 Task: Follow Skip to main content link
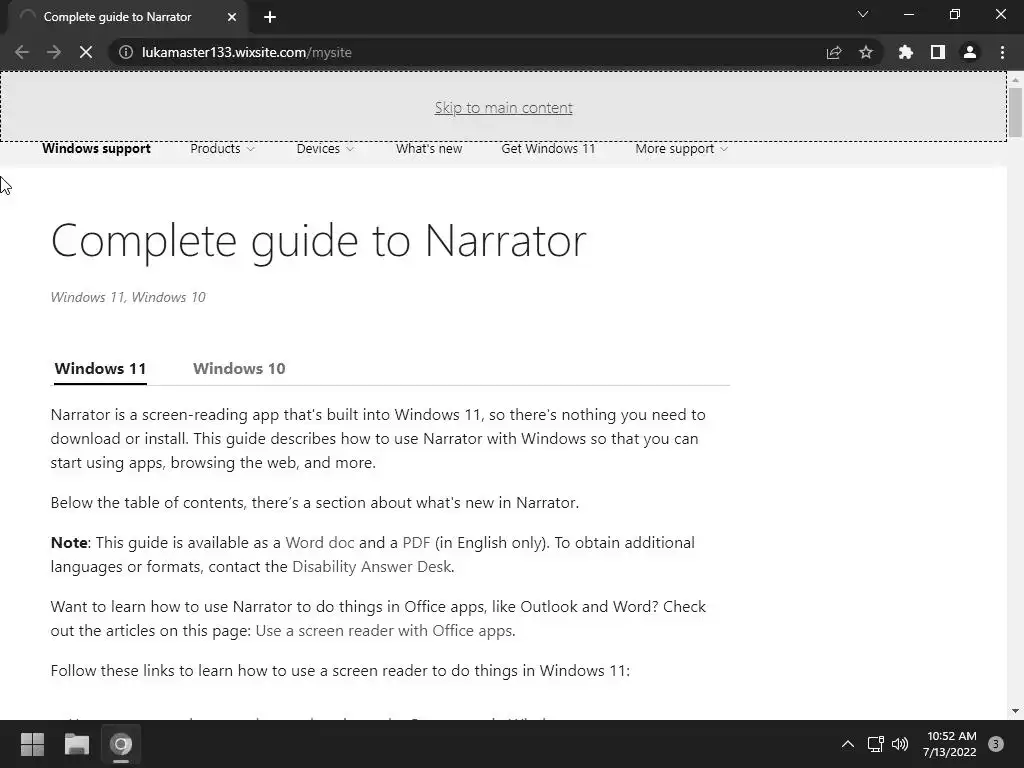tap(504, 108)
